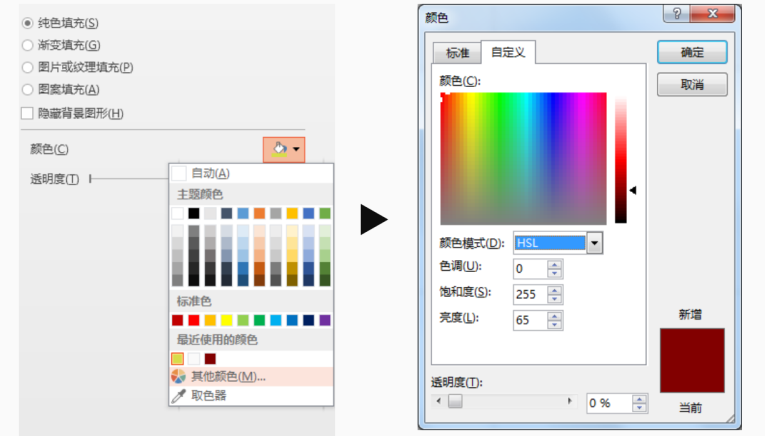This screenshot has width=765, height=436.
Task: Click the 透明度(T) slider in left panel
Action: tap(129, 179)
